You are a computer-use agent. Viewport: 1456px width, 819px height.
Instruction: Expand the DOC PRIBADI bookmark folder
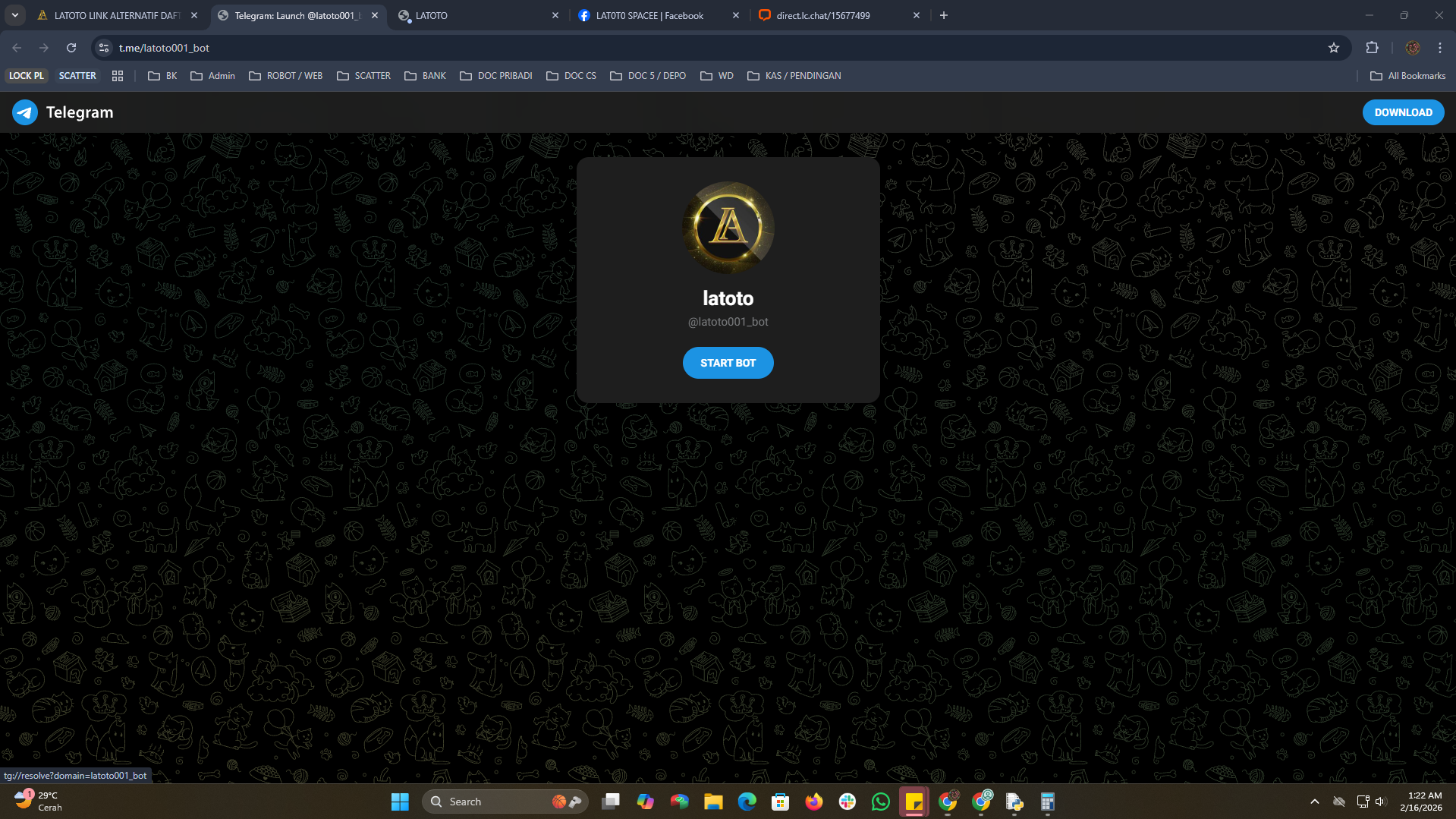click(496, 76)
